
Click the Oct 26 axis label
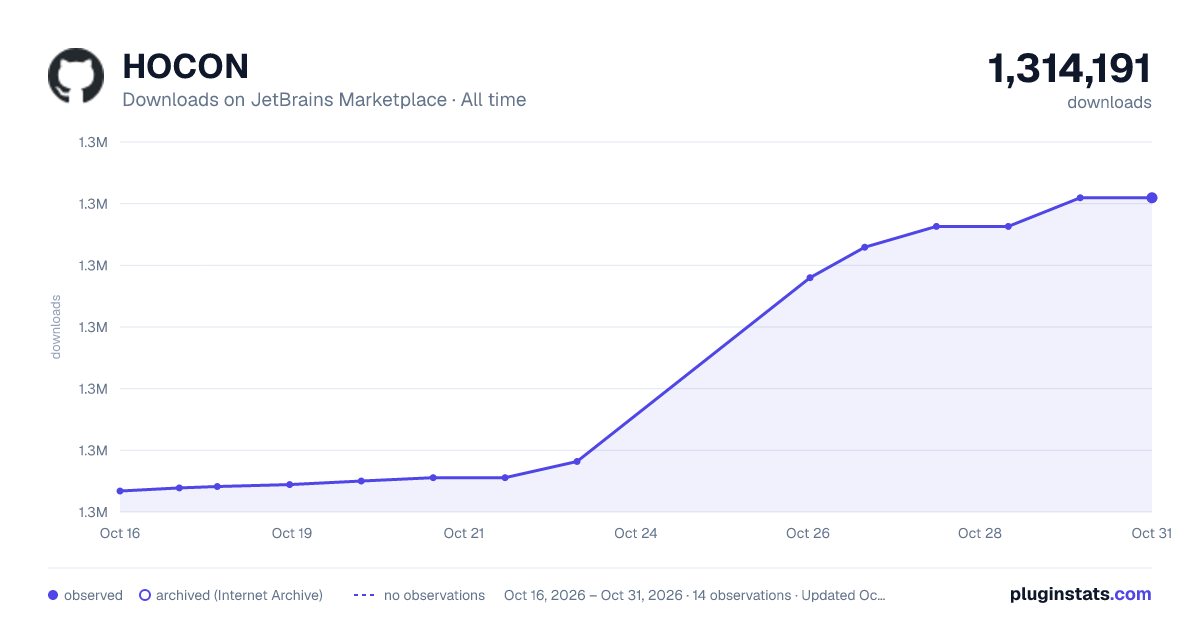808,533
